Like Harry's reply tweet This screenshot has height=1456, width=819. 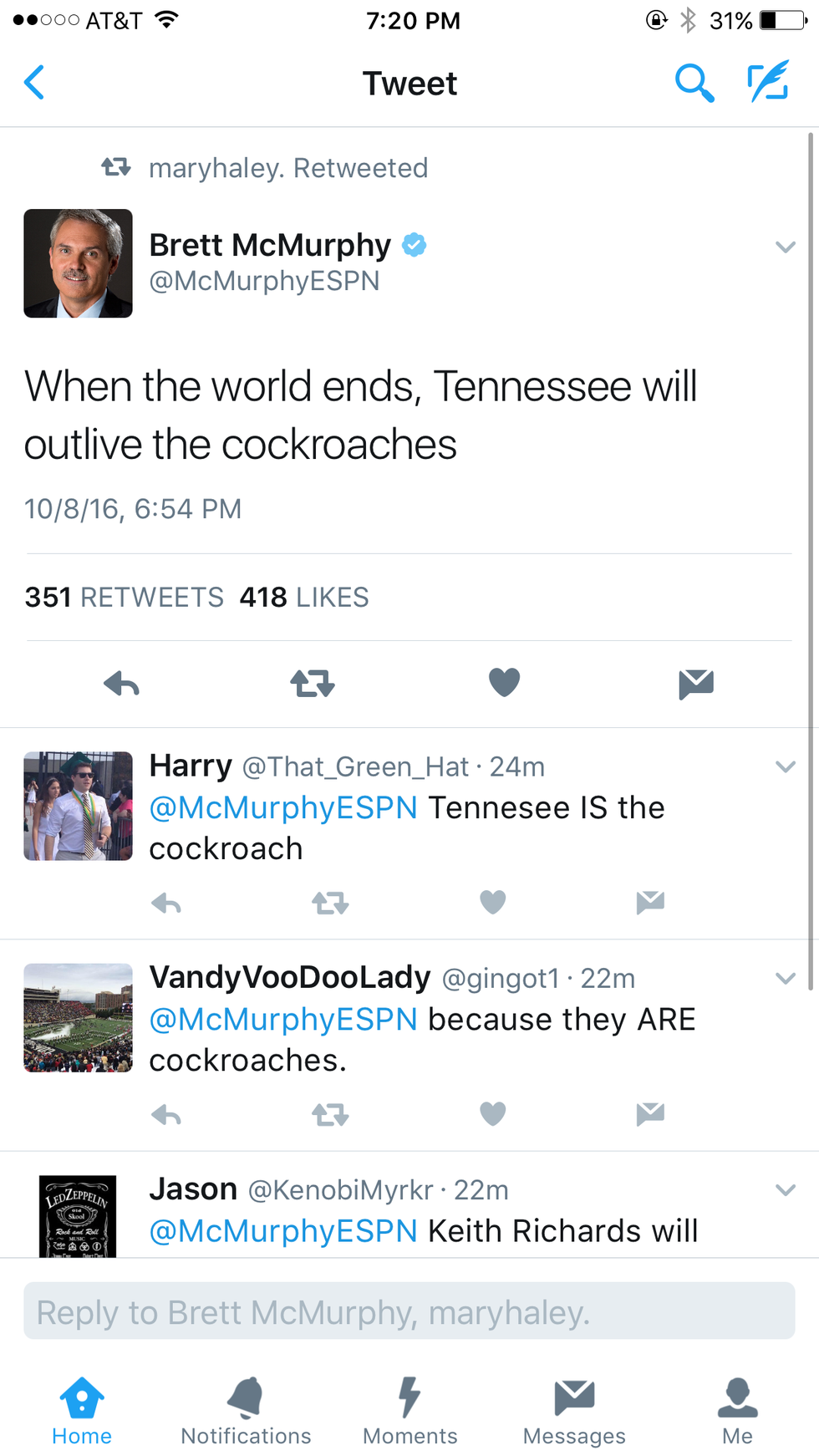[493, 903]
